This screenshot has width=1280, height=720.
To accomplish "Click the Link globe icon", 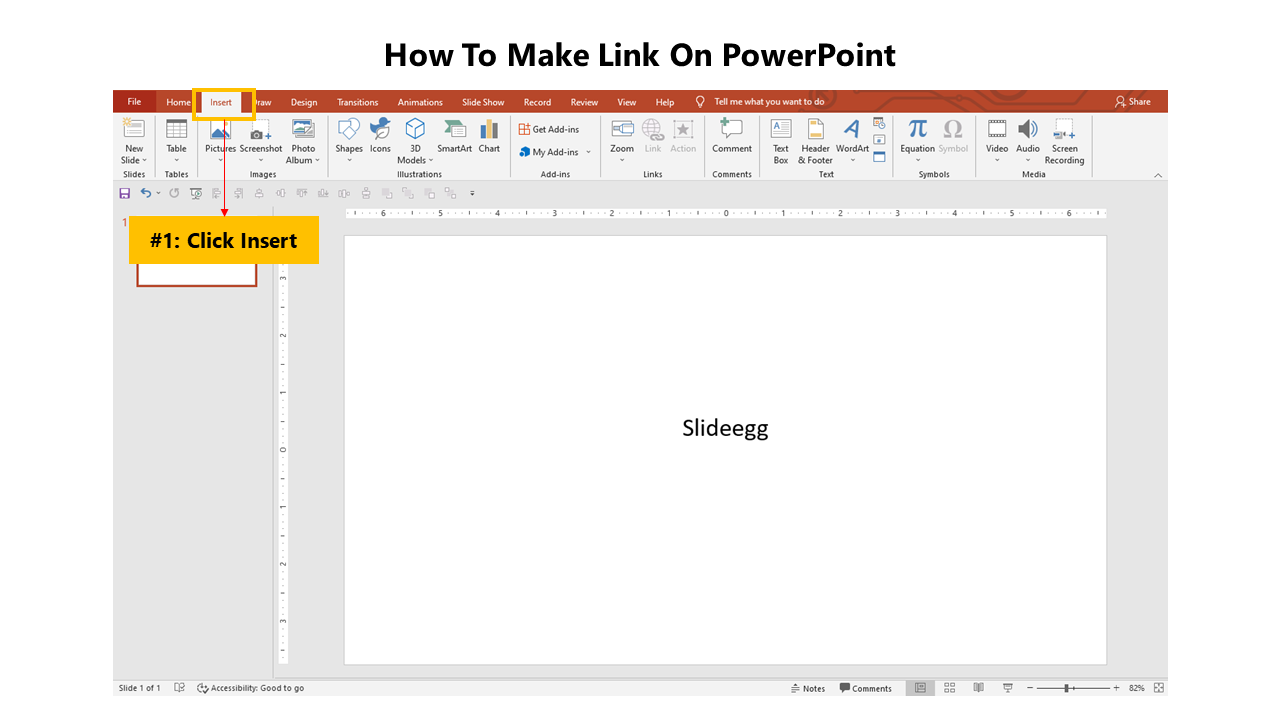I will 652,128.
